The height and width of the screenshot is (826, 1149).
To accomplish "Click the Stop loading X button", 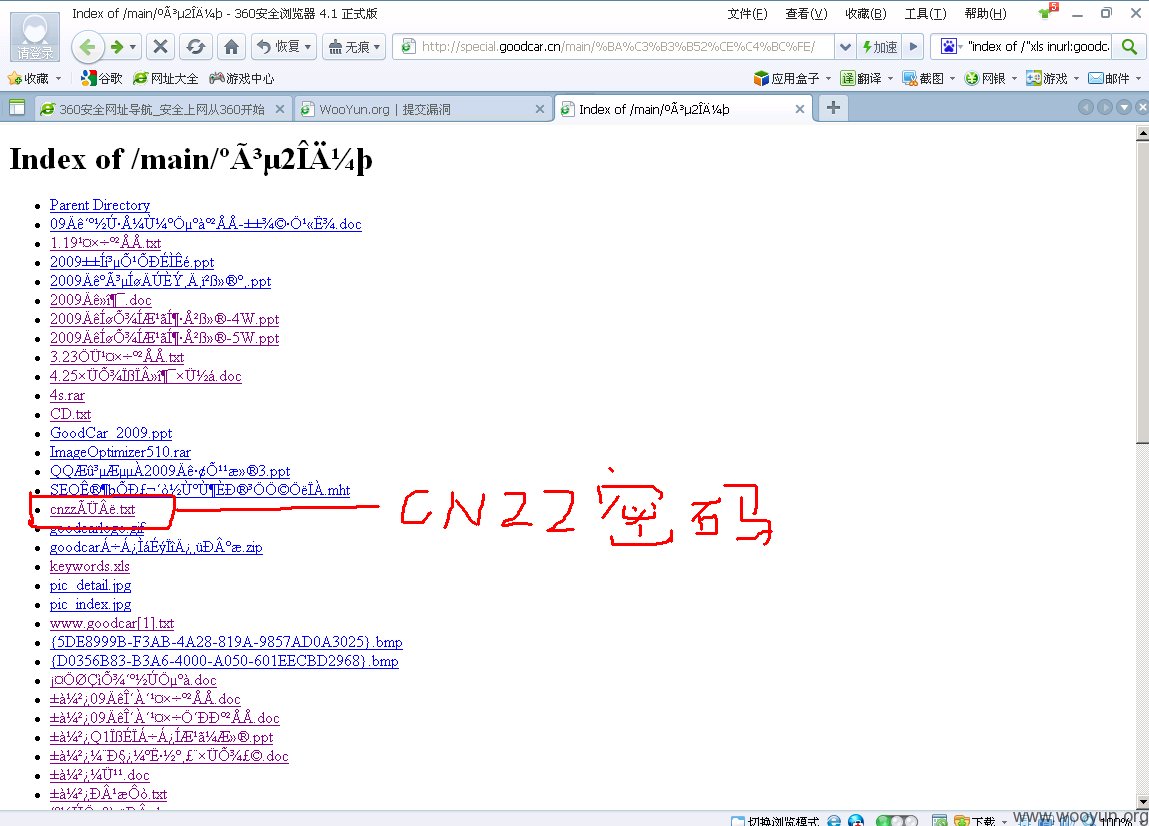I will (160, 47).
